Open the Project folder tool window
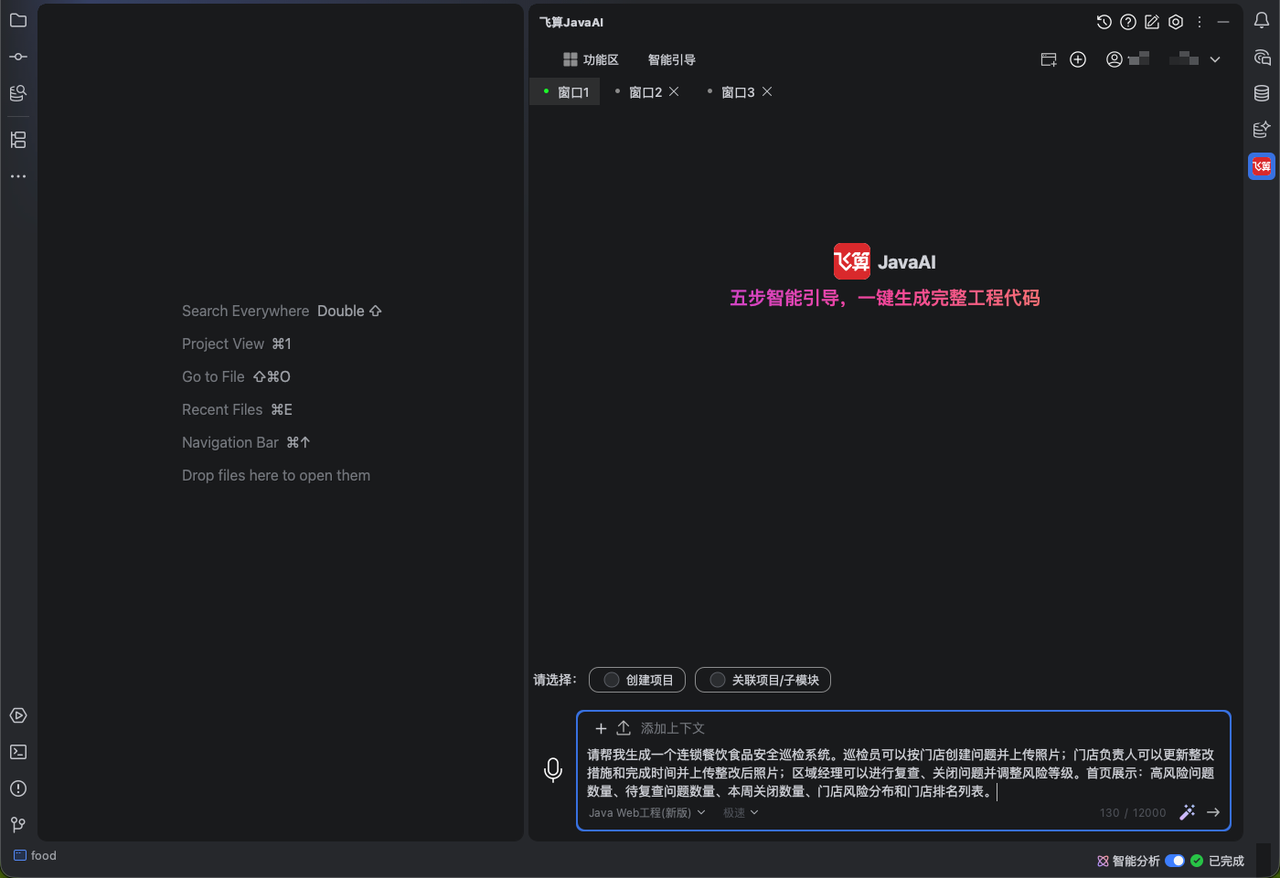 (x=18, y=20)
